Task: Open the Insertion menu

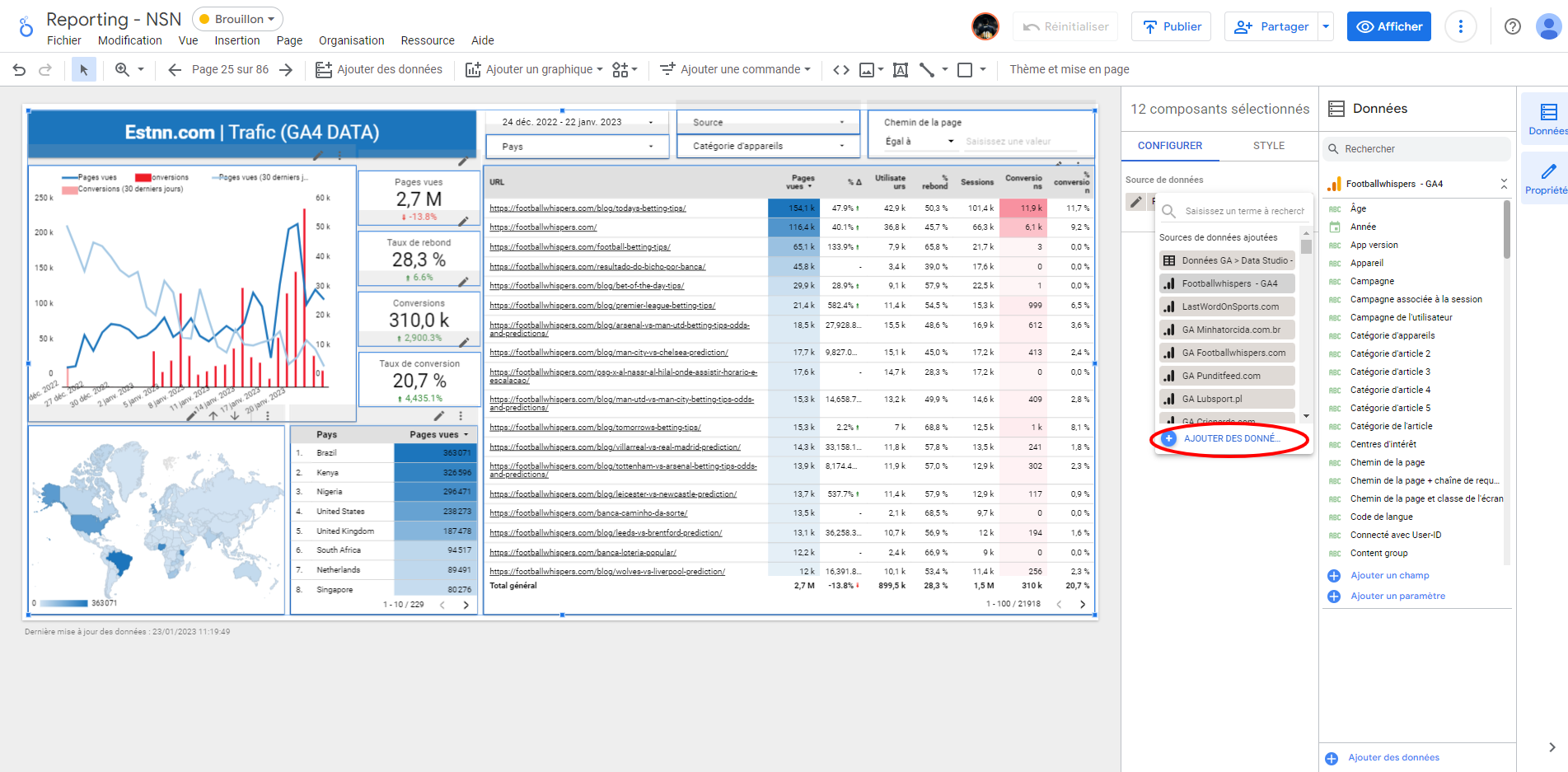Action: (x=236, y=40)
